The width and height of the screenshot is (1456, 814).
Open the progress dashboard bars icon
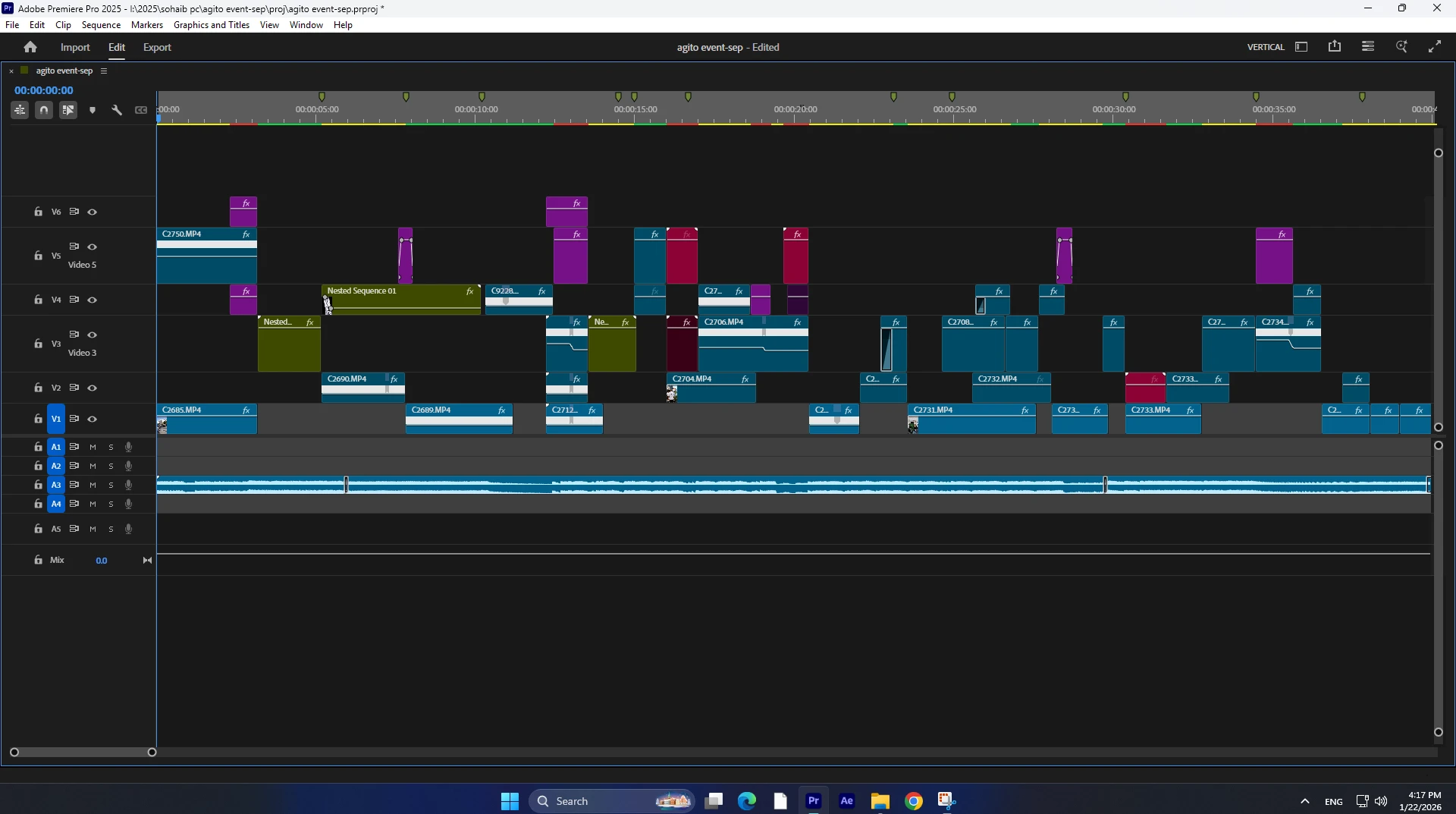(1368, 47)
